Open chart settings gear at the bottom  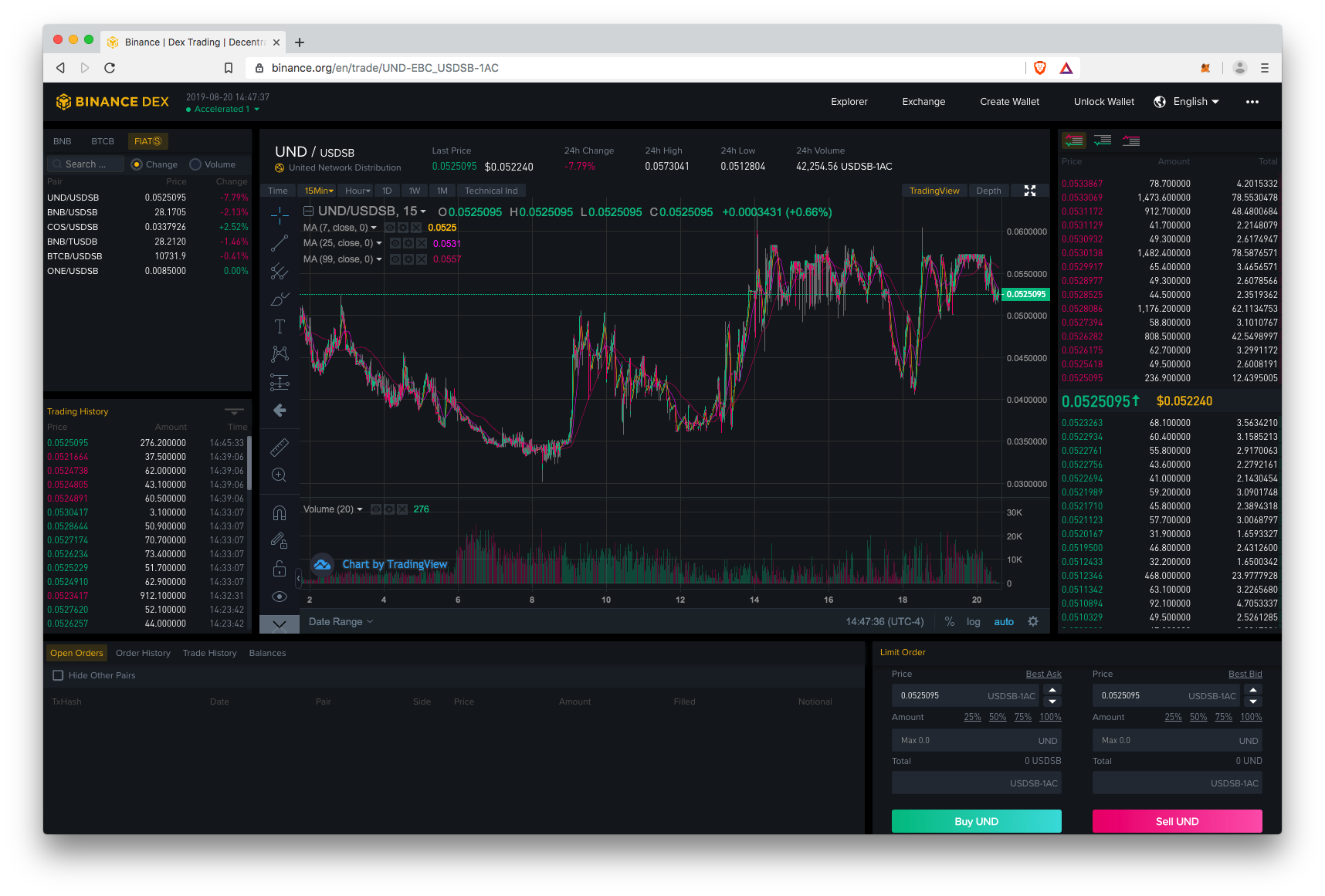point(1033,621)
